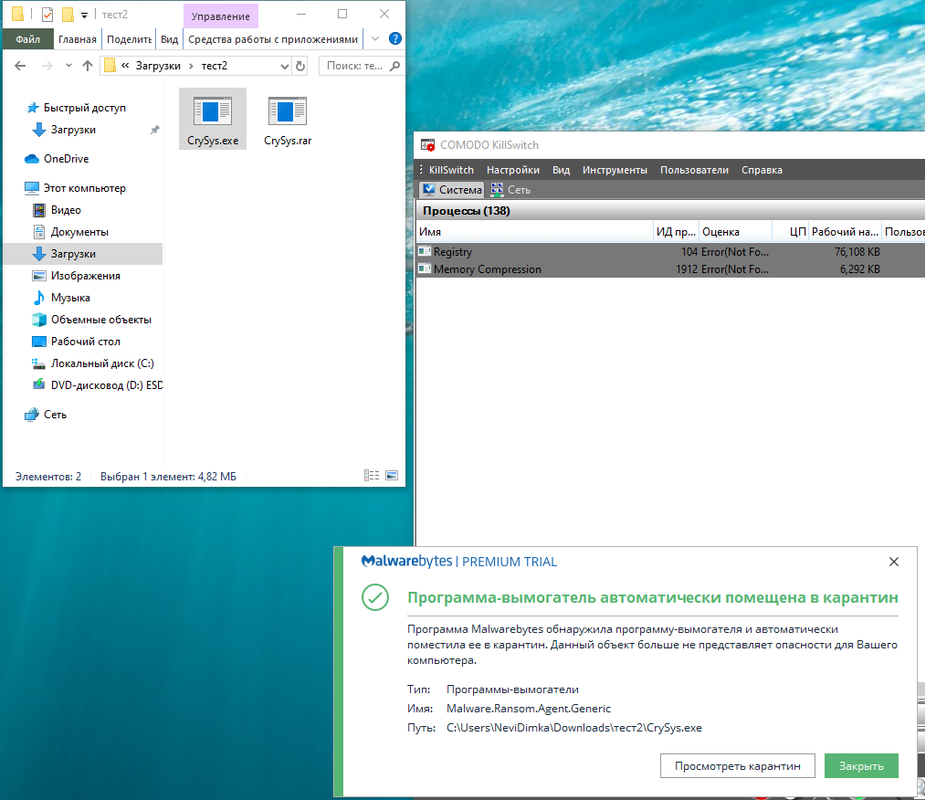Open recent locations dropdown arrow
Screen dimensions: 925x800
point(69,65)
